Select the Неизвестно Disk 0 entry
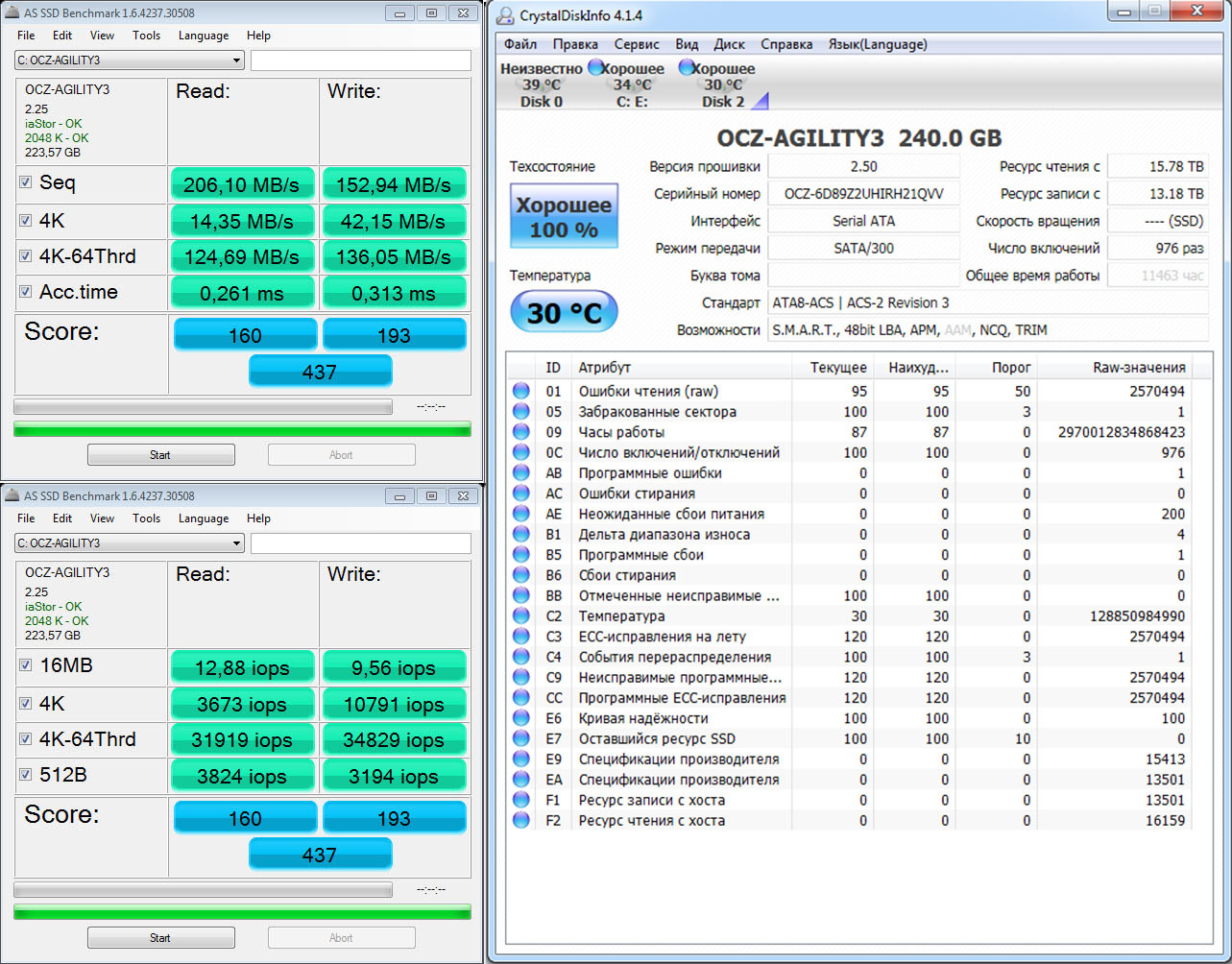This screenshot has height=964, width=1232. (x=542, y=84)
